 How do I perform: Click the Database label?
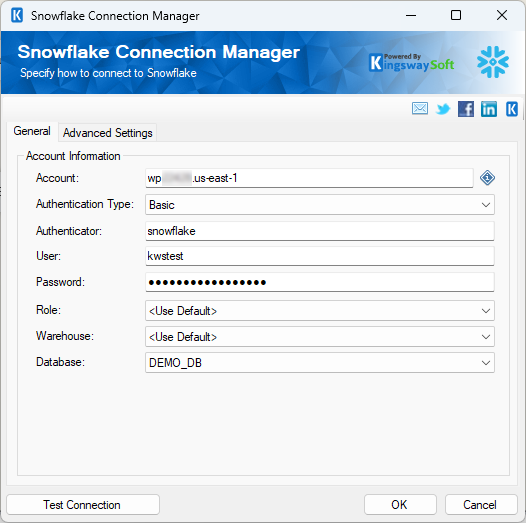(60, 362)
